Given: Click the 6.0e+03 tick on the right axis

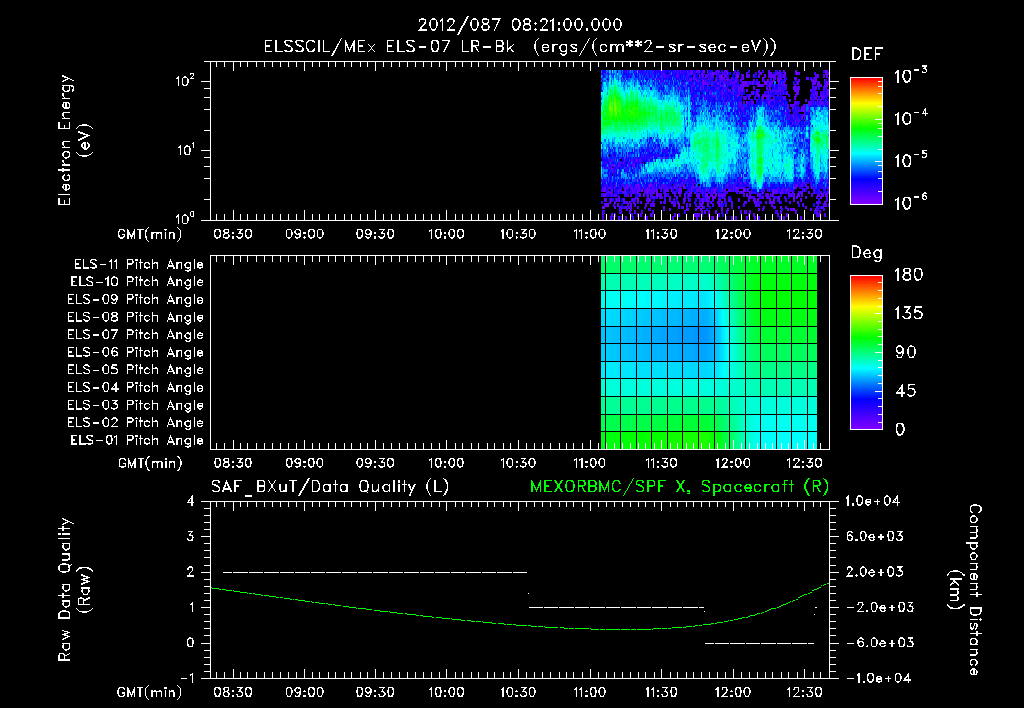Looking at the screenshot, I should click(876, 536).
